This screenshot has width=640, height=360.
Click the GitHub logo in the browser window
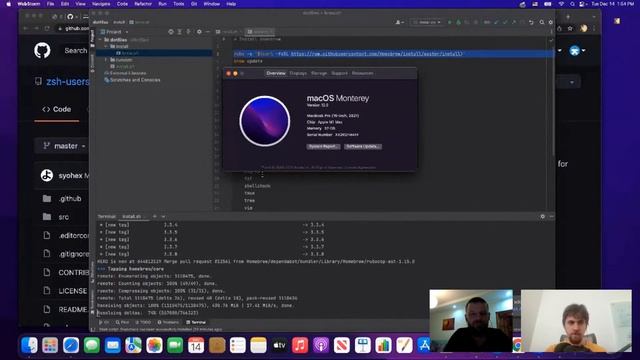[42, 51]
